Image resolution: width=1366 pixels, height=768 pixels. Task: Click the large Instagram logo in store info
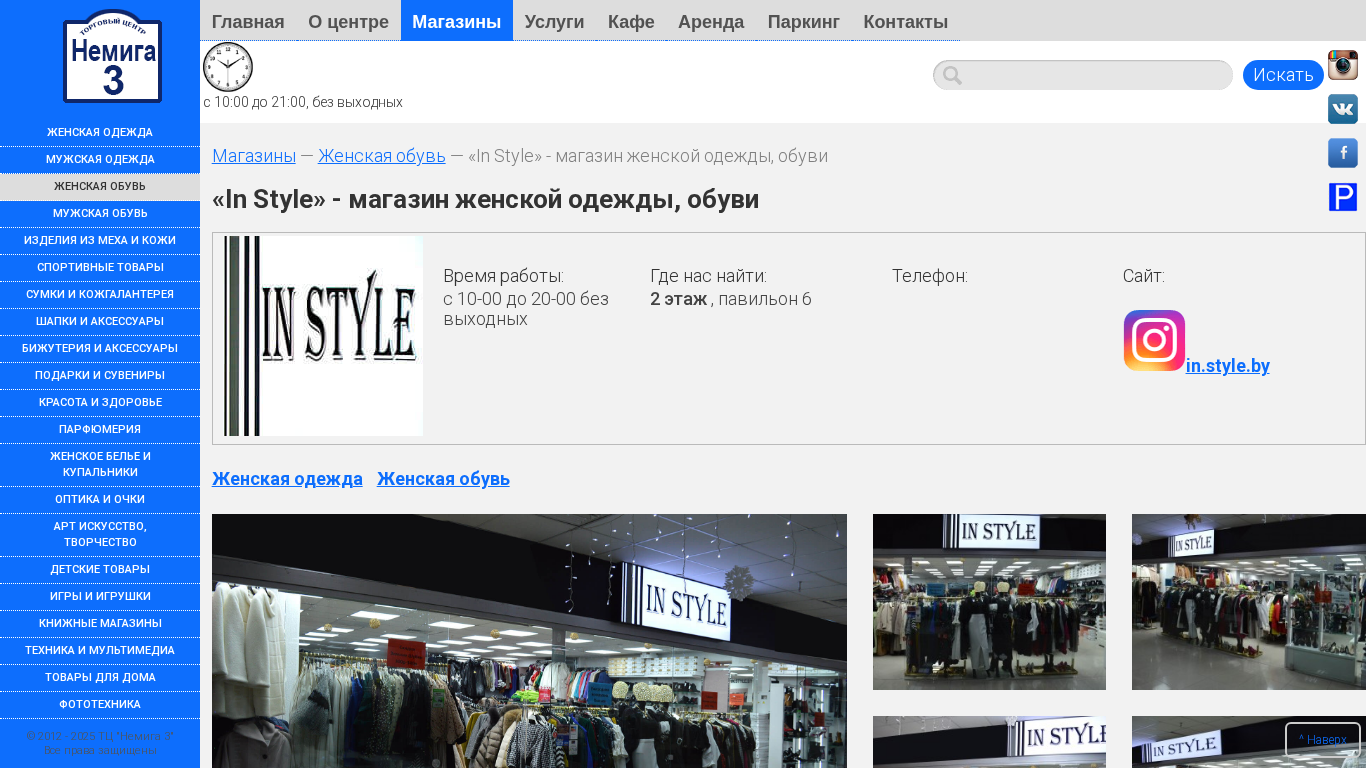coord(1154,341)
